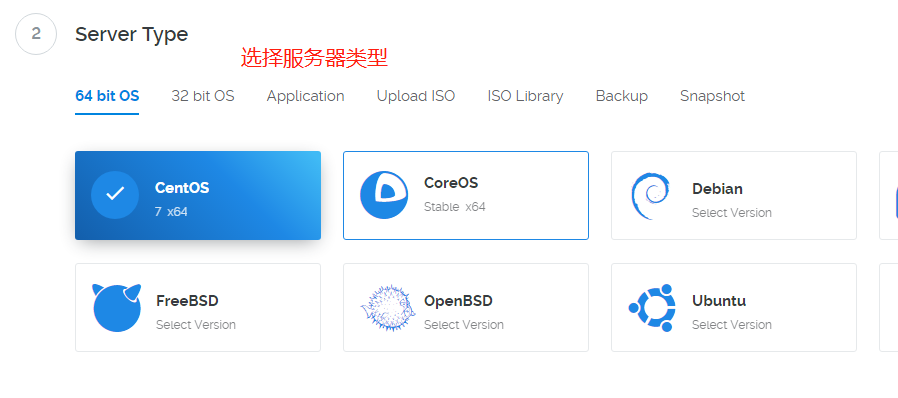Pick the Ubuntu server card

pyautogui.click(x=734, y=308)
